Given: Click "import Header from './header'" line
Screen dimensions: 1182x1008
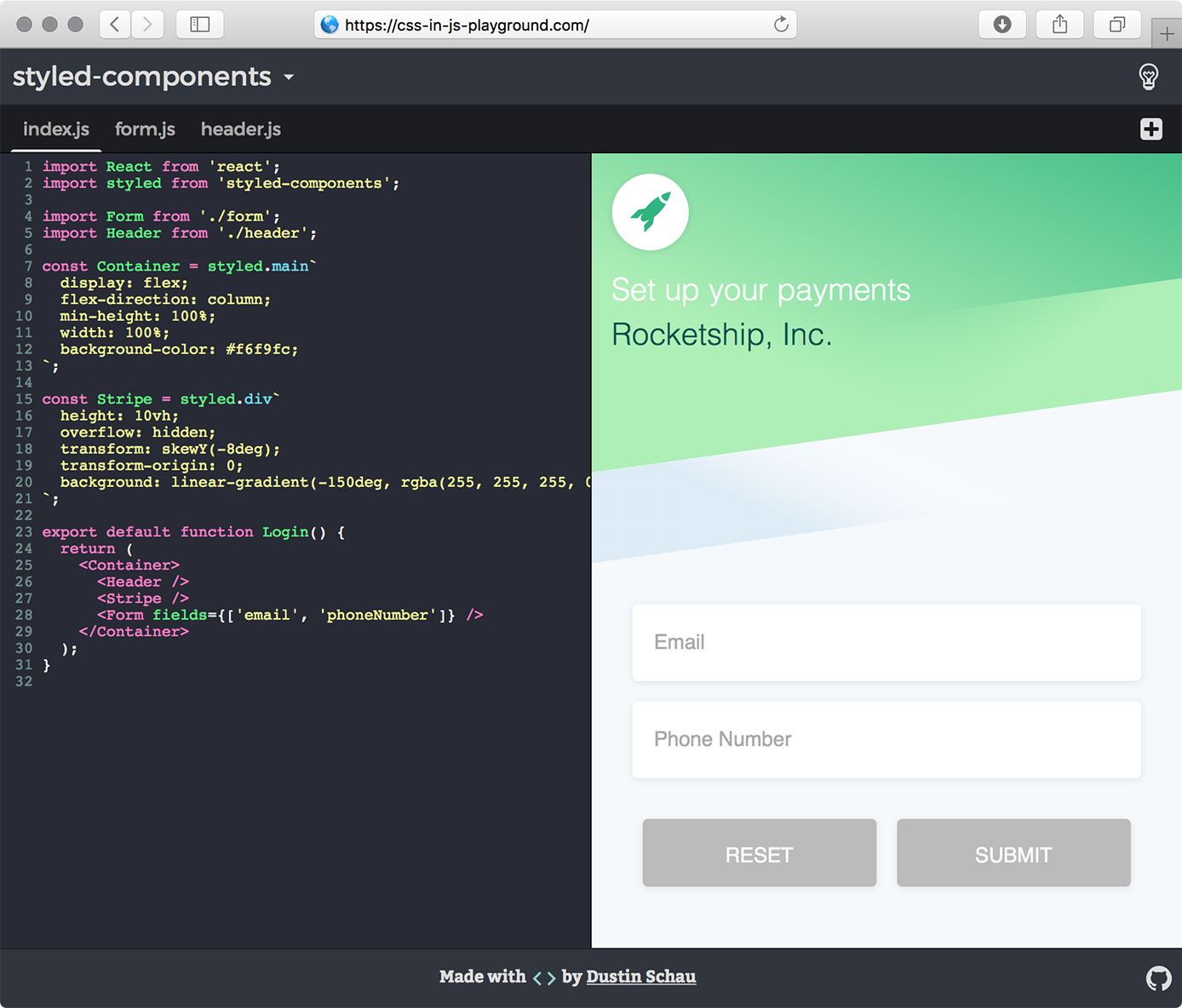Looking at the screenshot, I should click(180, 233).
